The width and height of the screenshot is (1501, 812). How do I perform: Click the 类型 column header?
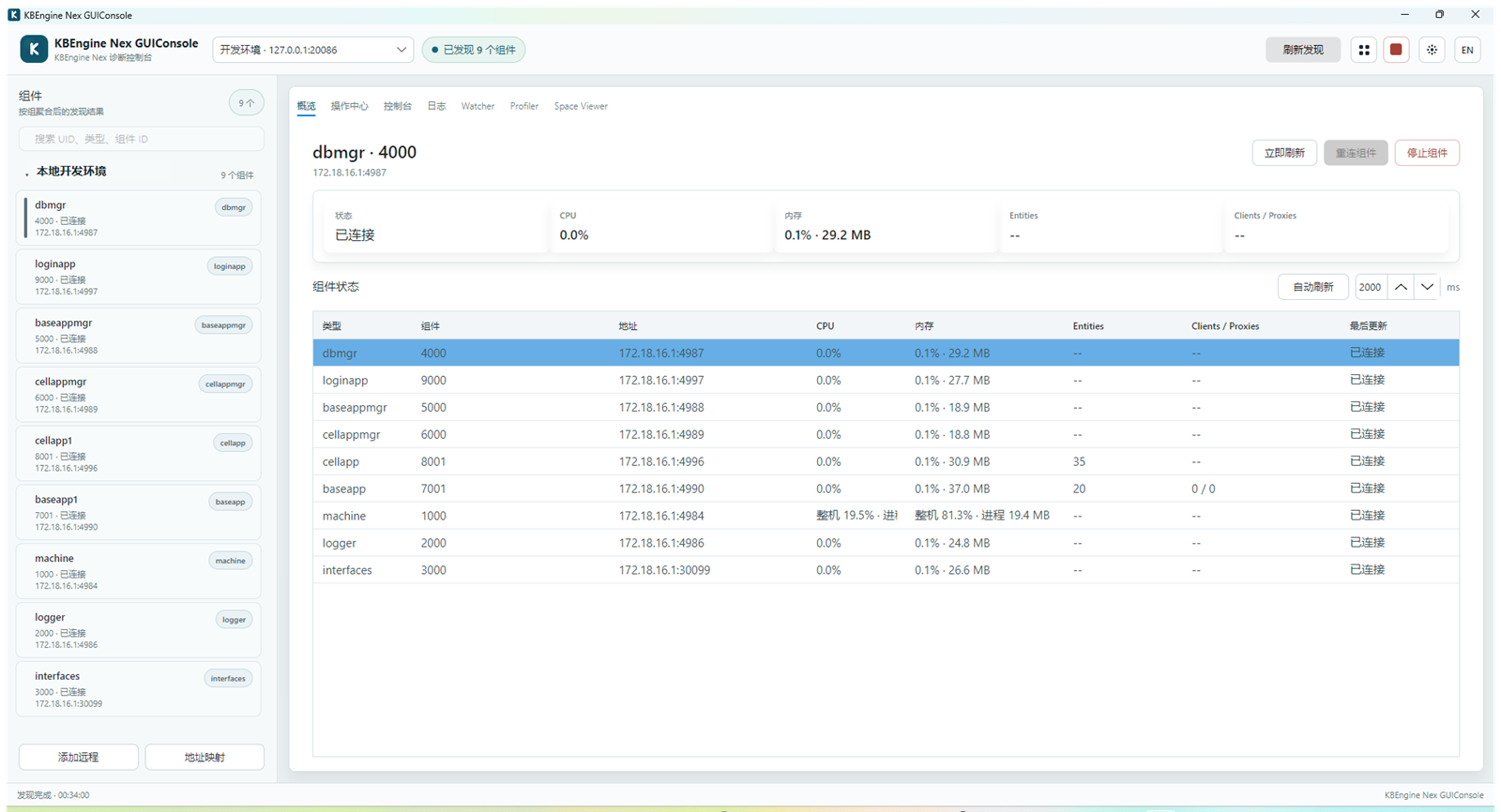331,326
